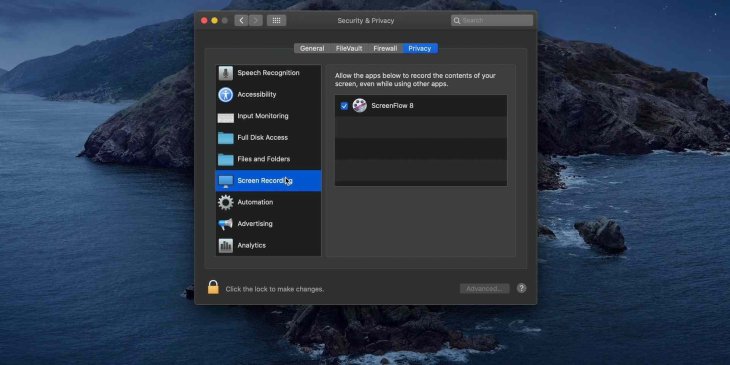Click the Files and Folders folder icon
Viewport: 730px width, 365px height.
[226, 159]
